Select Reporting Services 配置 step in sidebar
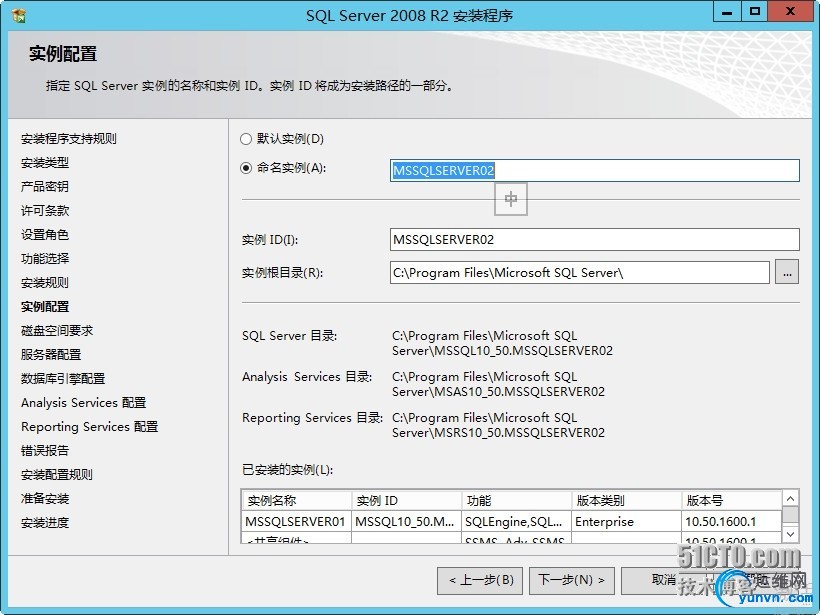The image size is (820, 615). click(89, 427)
